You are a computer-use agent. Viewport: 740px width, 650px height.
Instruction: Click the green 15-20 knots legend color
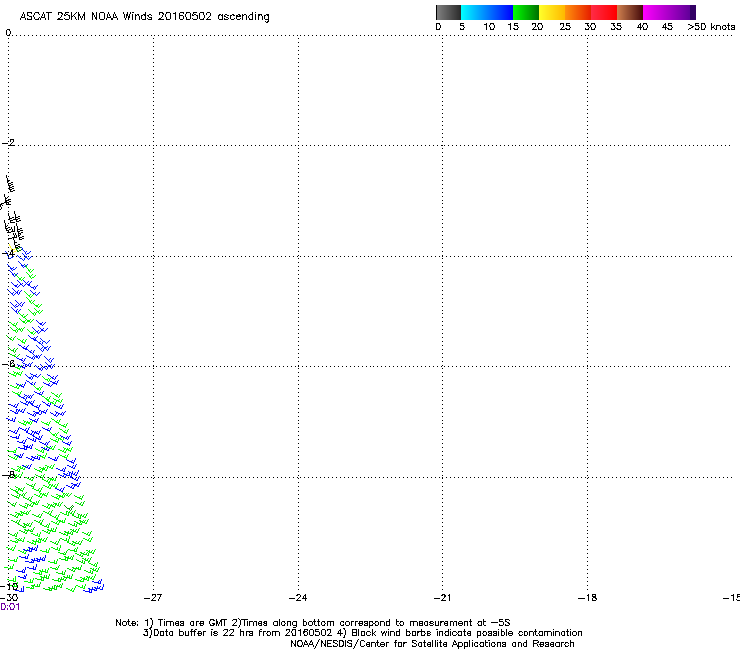(526, 12)
